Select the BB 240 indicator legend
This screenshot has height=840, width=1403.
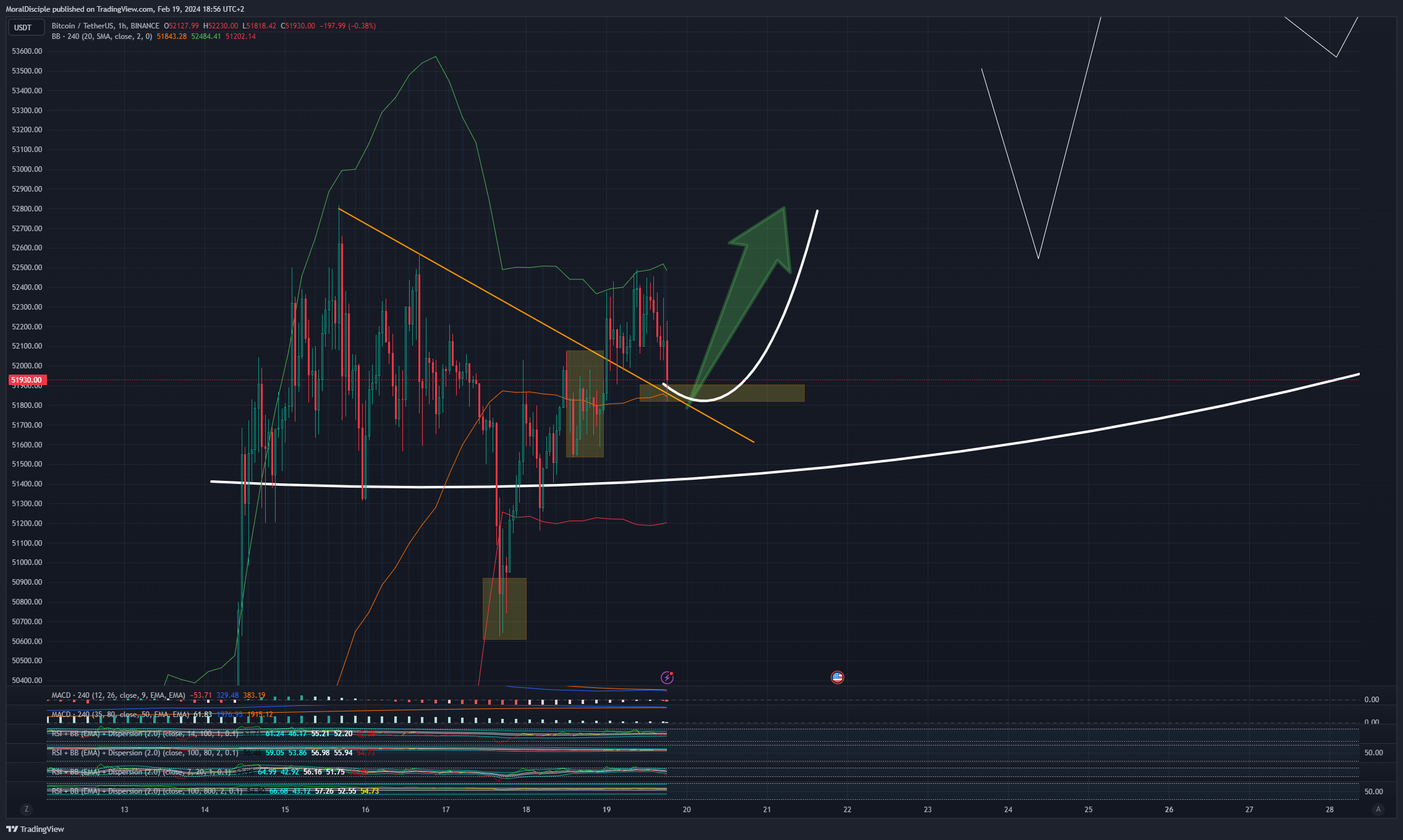point(102,36)
